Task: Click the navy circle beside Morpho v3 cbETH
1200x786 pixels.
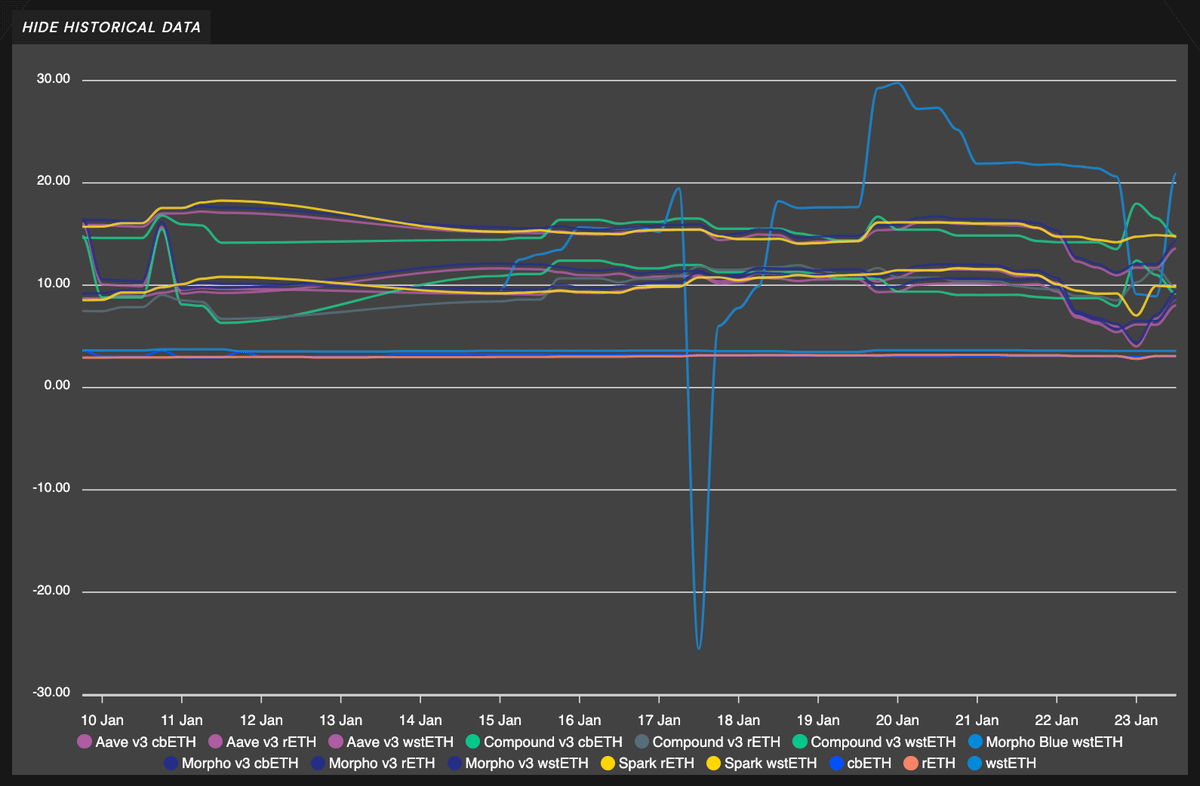Action: [170, 763]
